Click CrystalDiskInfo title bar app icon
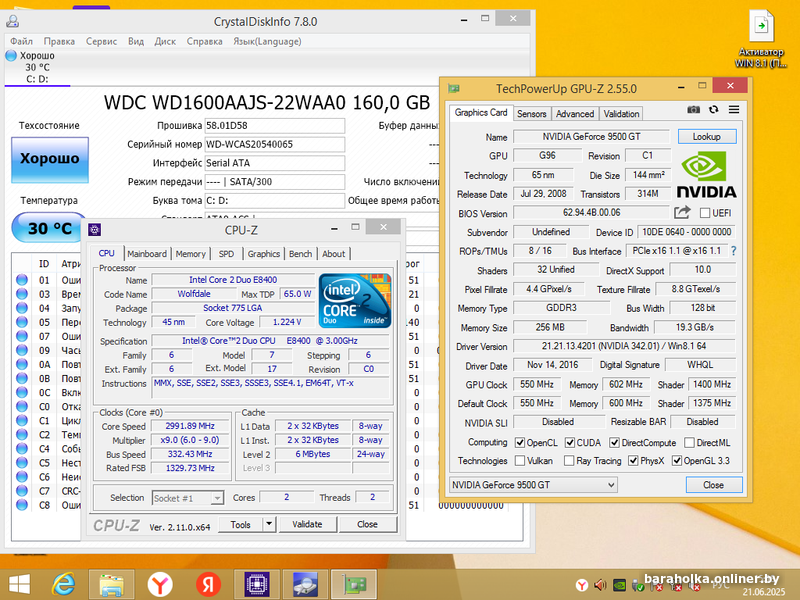Viewport: 800px width, 600px height. (13, 21)
